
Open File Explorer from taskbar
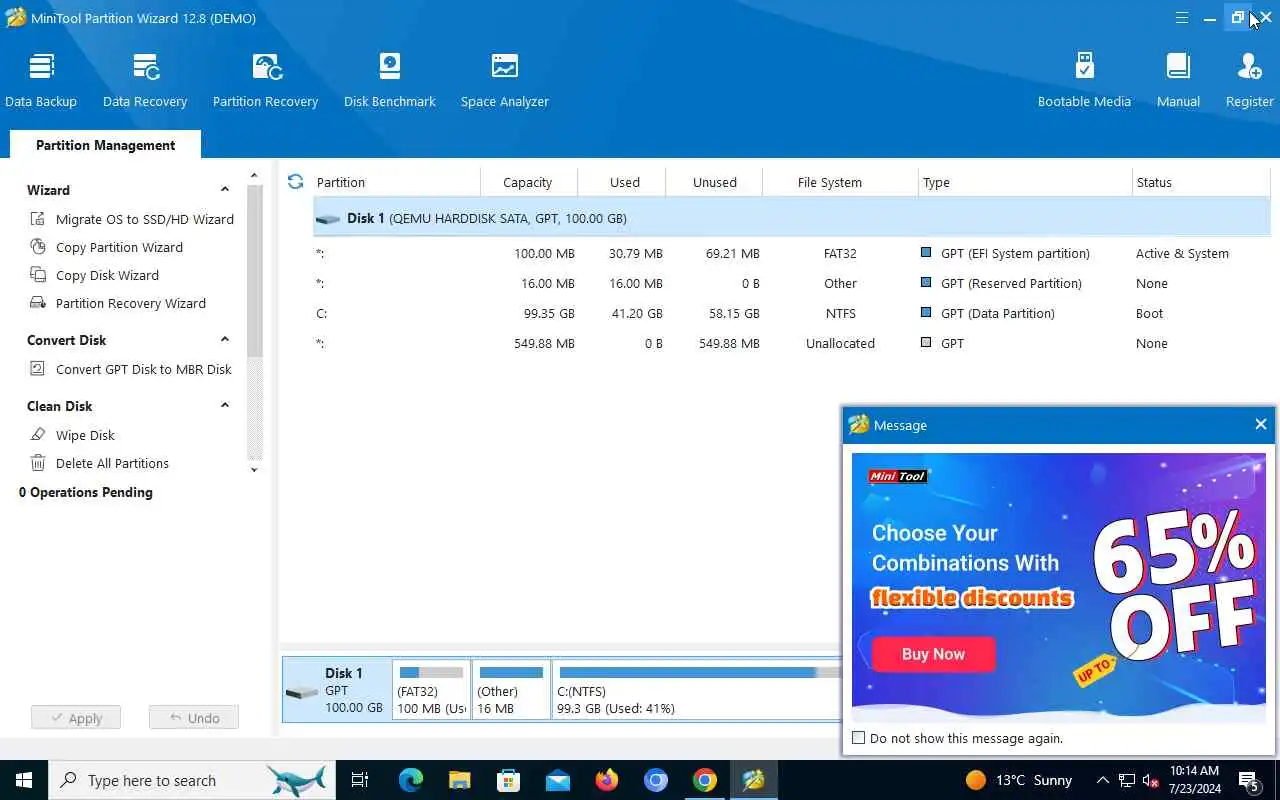(x=459, y=780)
